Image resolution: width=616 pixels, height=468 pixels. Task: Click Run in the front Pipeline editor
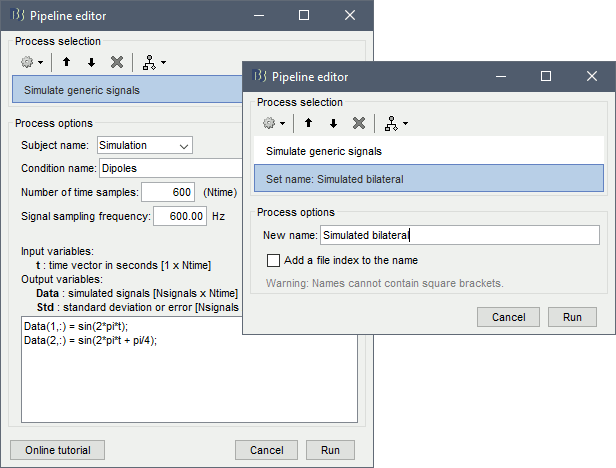(572, 317)
